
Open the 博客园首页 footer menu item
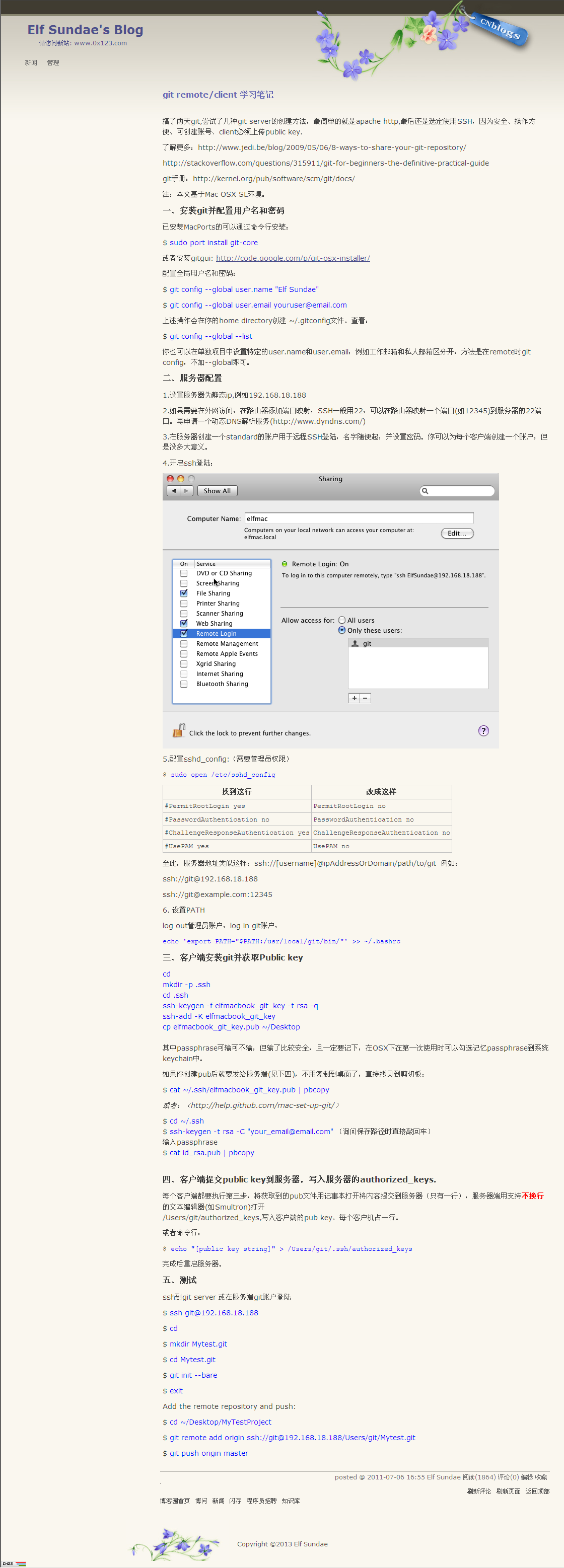pyautogui.click(x=175, y=1501)
